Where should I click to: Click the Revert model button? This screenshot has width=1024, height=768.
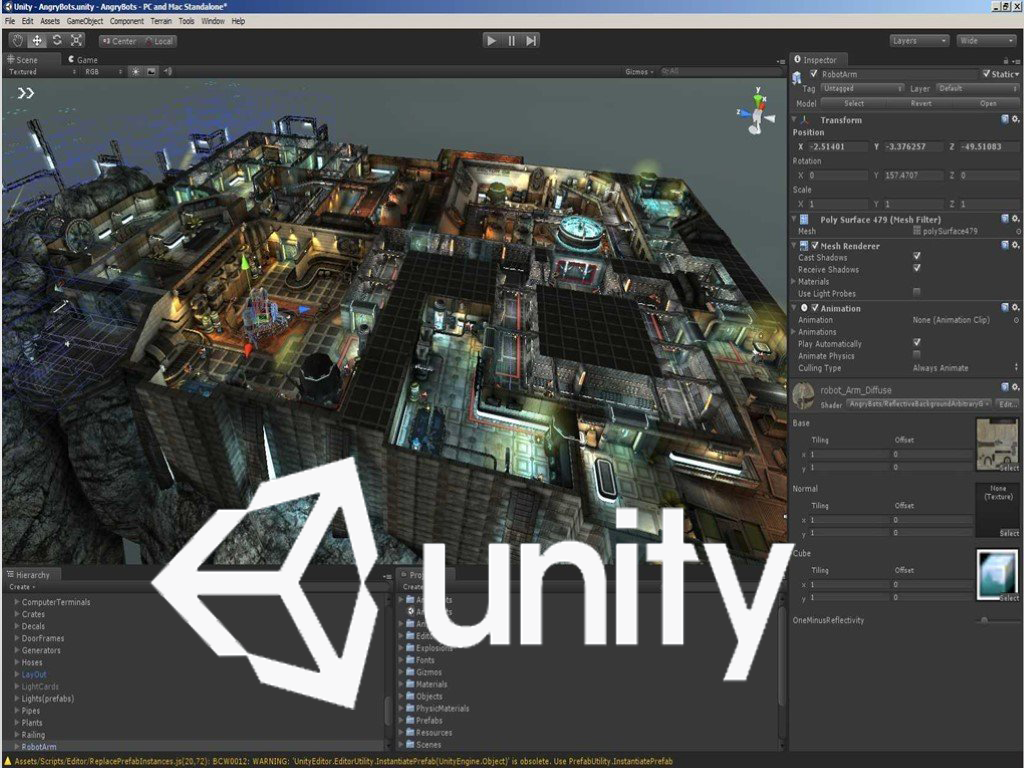coord(921,103)
